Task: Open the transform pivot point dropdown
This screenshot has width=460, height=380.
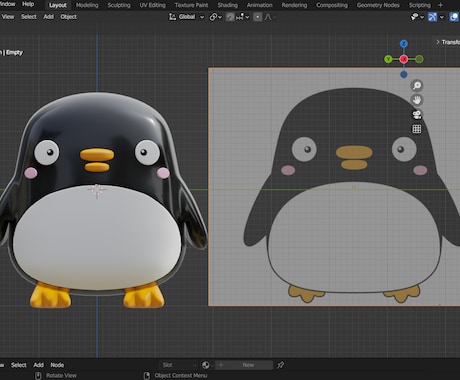Action: [215, 17]
